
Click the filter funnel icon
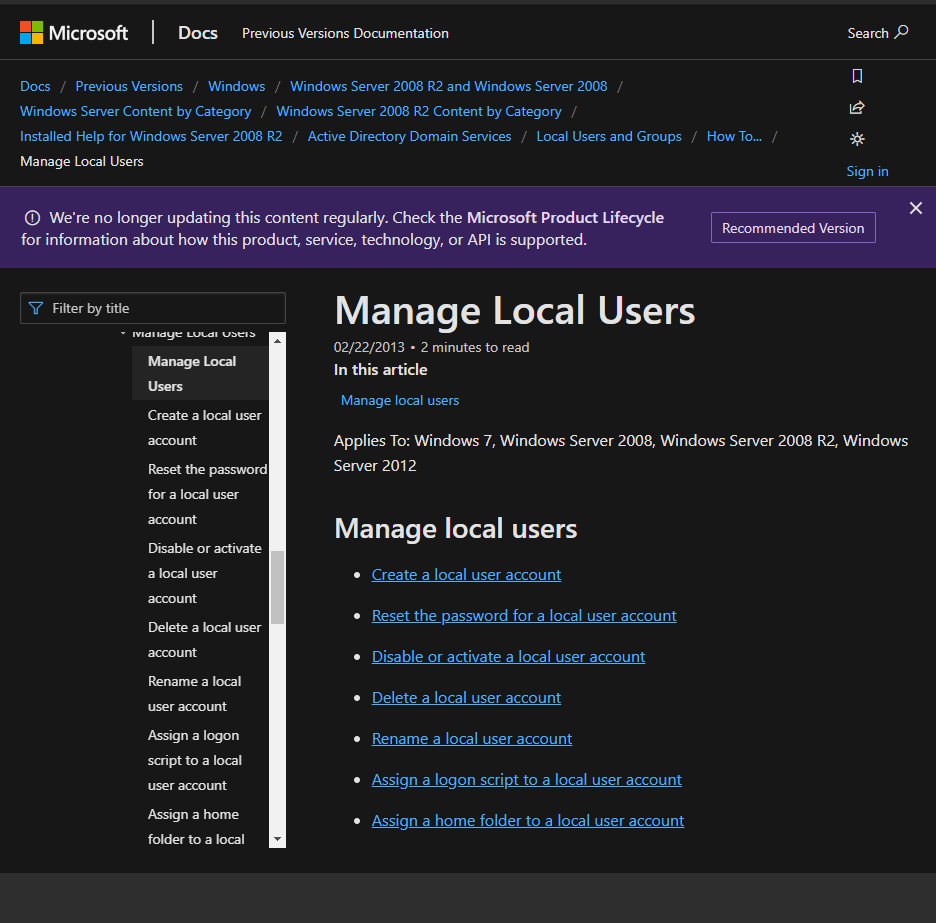(36, 308)
